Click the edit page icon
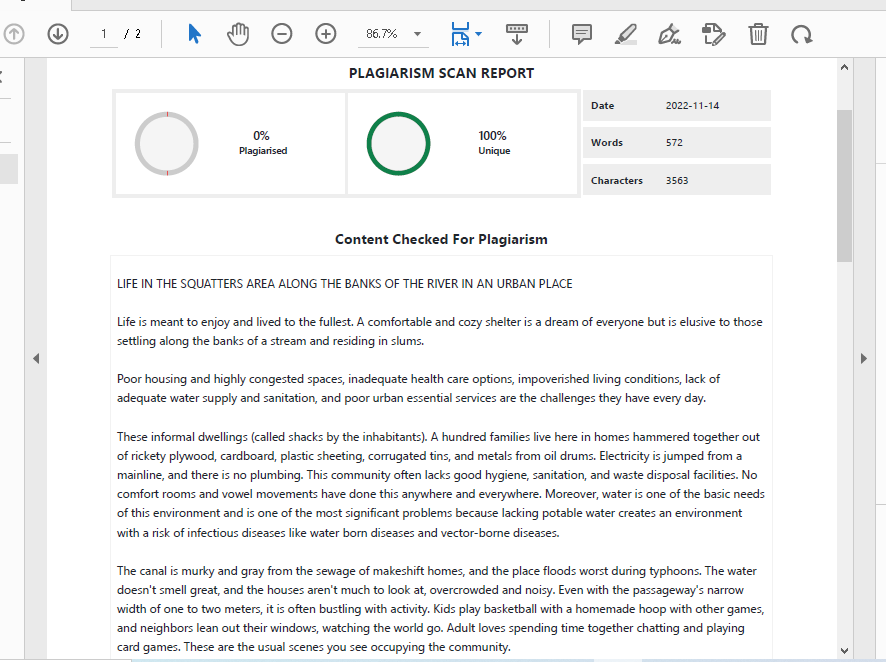Viewport: 886px width, 662px height. pyautogui.click(x=714, y=34)
